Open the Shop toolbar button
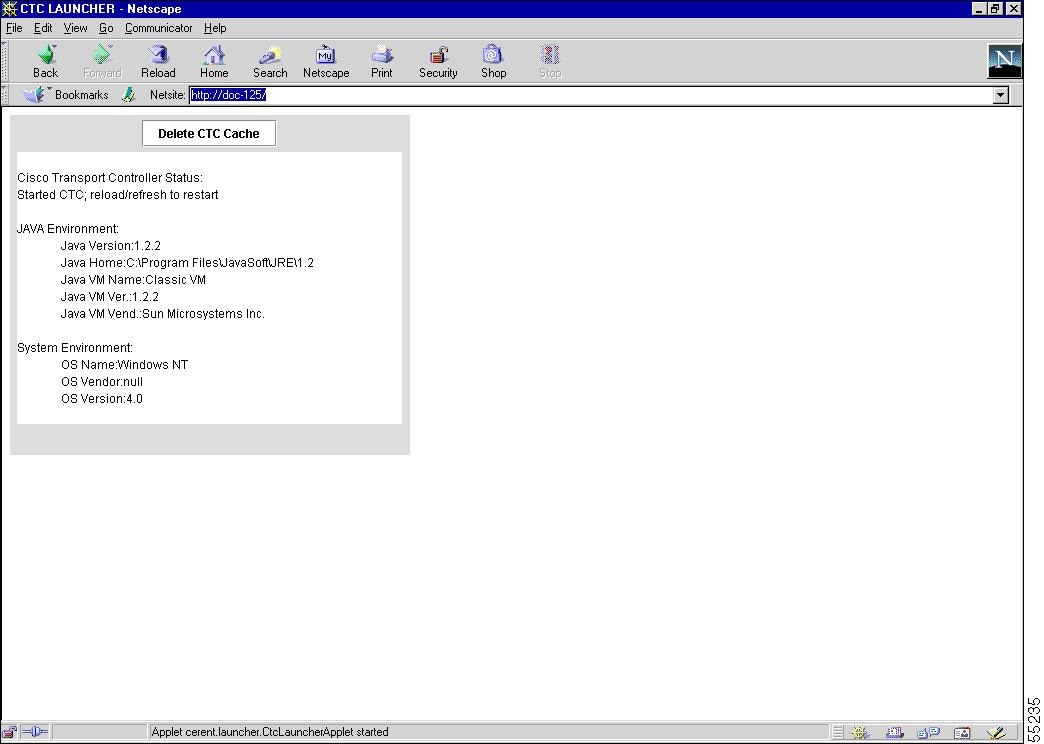This screenshot has height=744, width=1044. 493,61
